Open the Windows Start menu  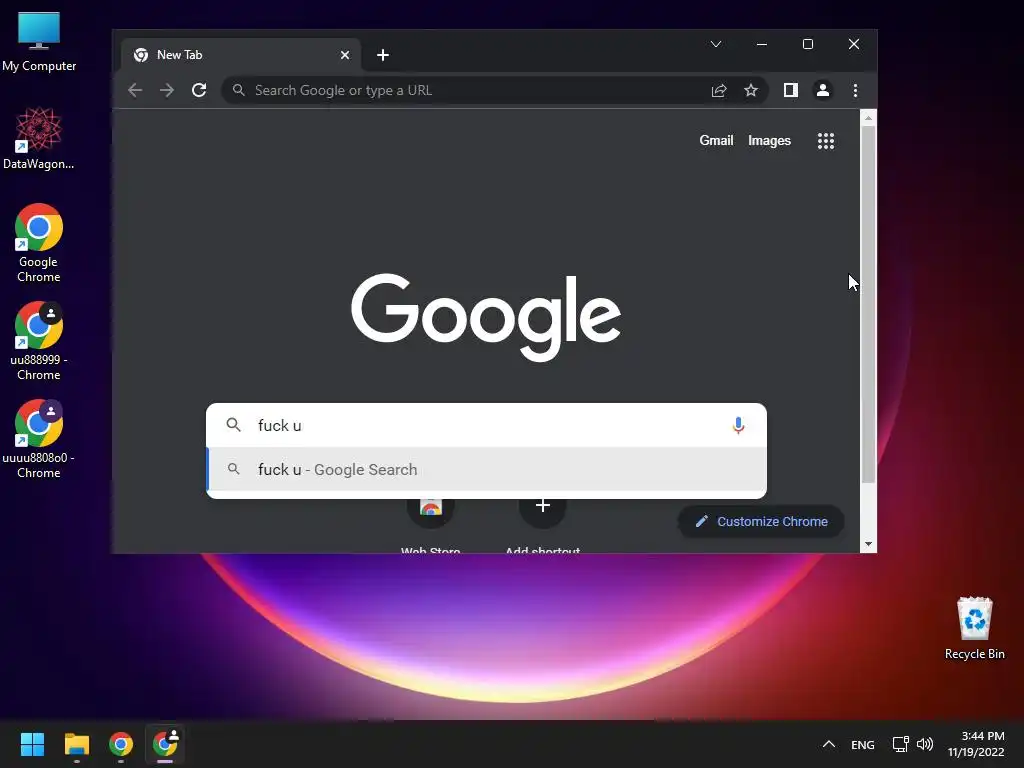point(32,744)
